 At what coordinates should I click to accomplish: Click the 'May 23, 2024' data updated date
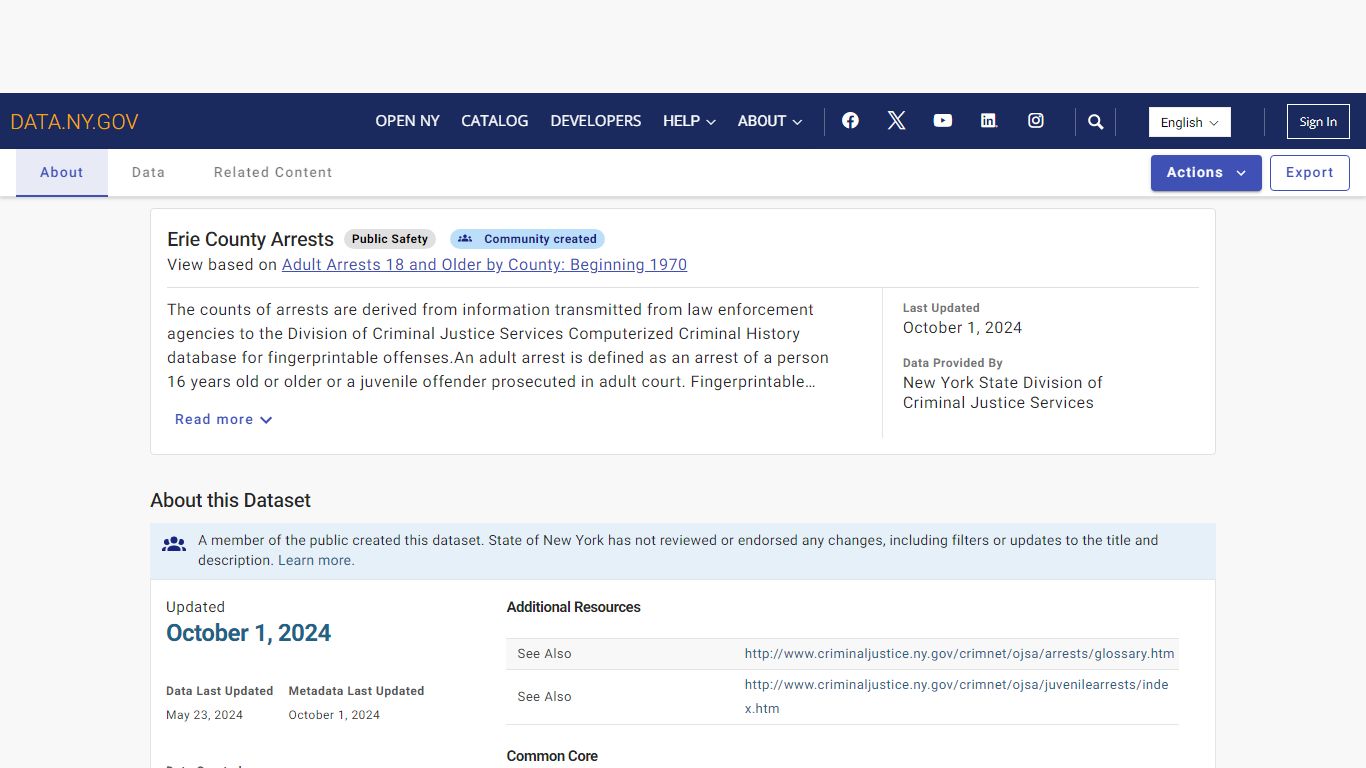click(204, 715)
